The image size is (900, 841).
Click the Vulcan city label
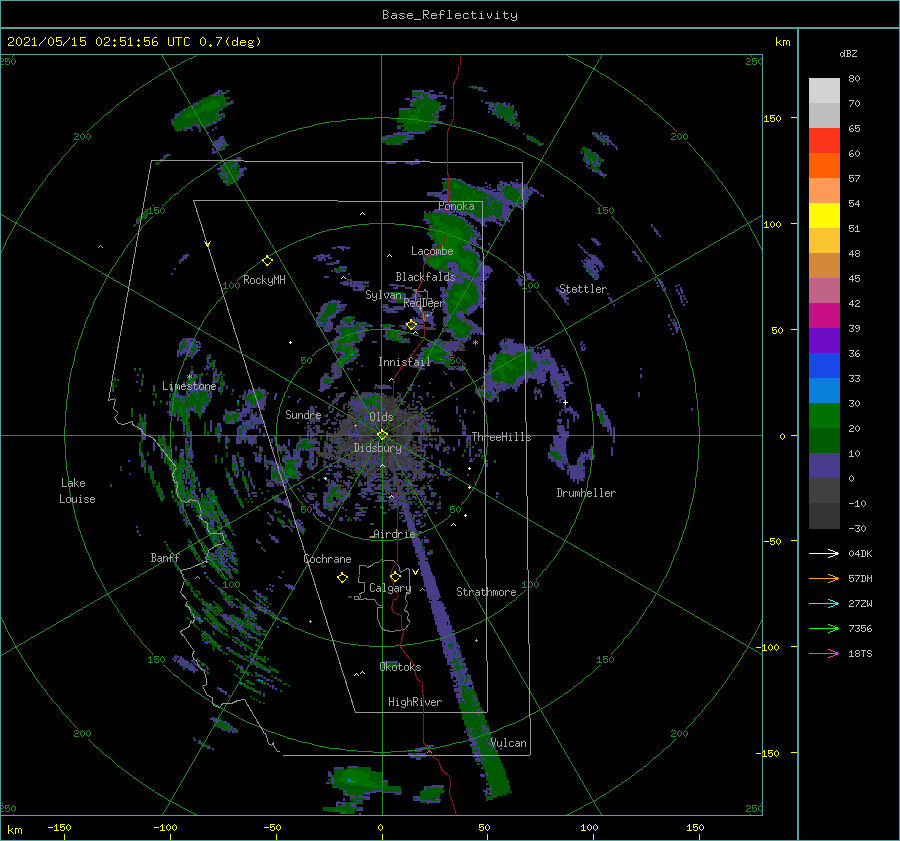pyautogui.click(x=509, y=743)
